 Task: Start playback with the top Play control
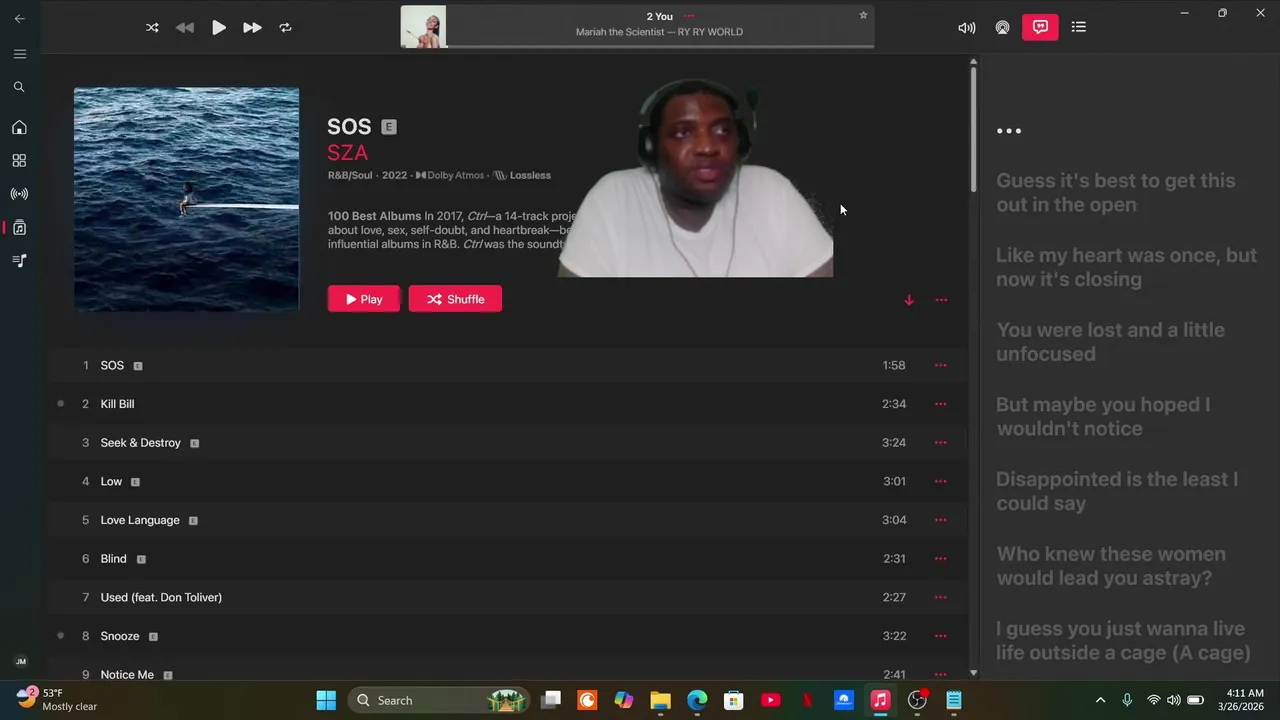pyautogui.click(x=218, y=28)
